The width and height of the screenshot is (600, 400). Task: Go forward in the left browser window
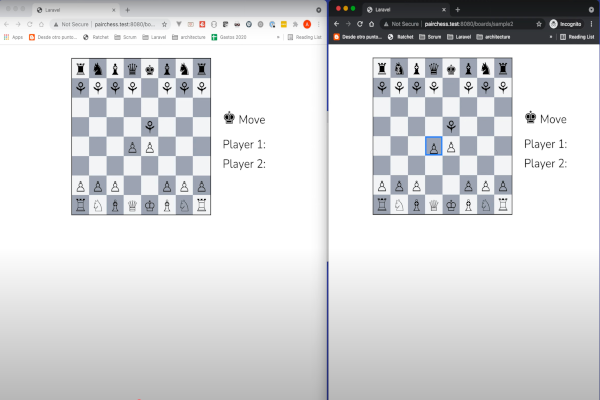pyautogui.click(x=18, y=24)
